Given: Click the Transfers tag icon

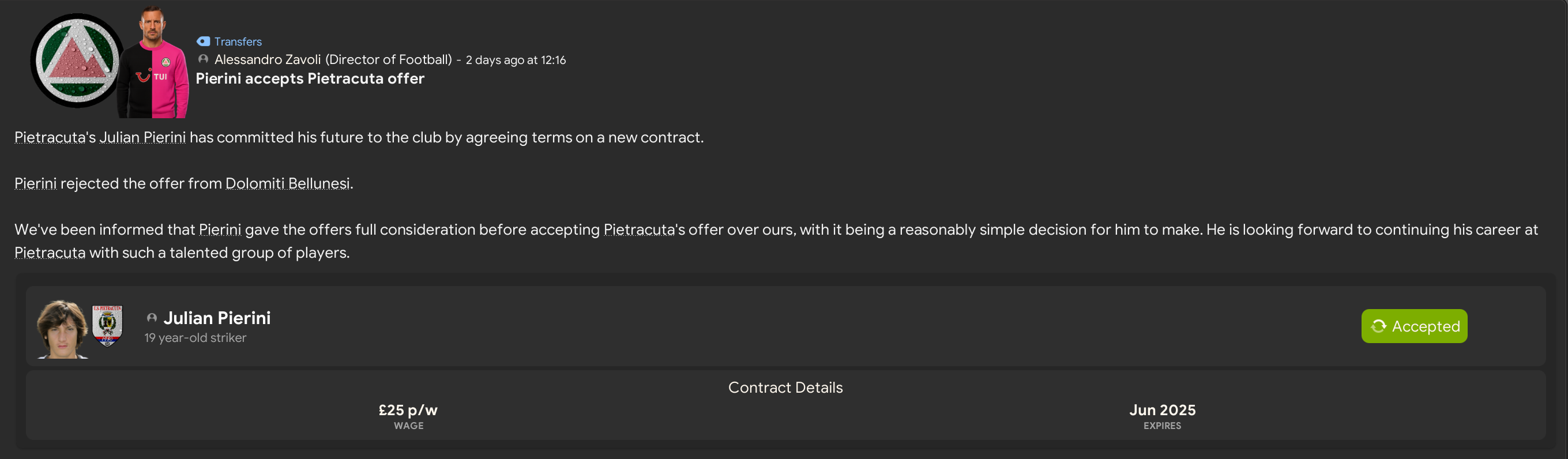Looking at the screenshot, I should click(204, 42).
